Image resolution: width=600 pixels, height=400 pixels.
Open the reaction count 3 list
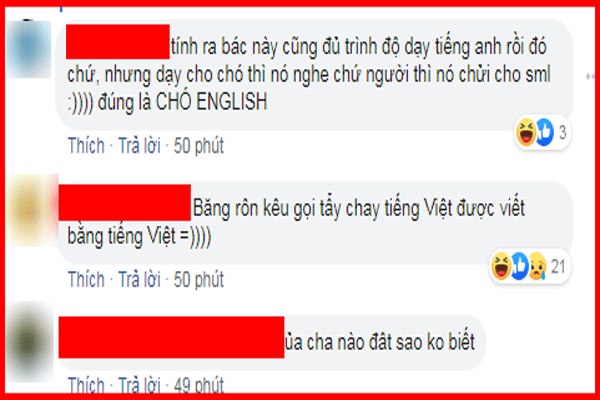click(562, 132)
